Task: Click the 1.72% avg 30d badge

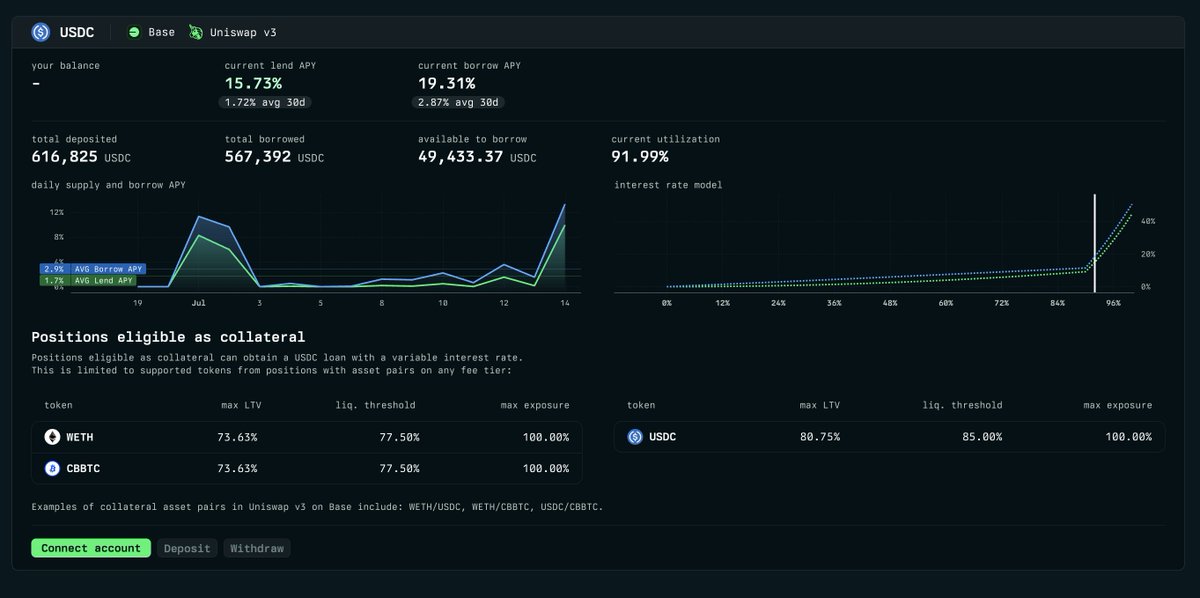Action: [x=264, y=102]
